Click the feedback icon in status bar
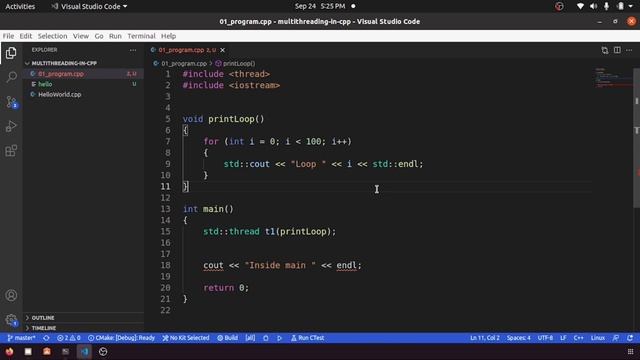The width and height of the screenshot is (640, 360). [616, 338]
